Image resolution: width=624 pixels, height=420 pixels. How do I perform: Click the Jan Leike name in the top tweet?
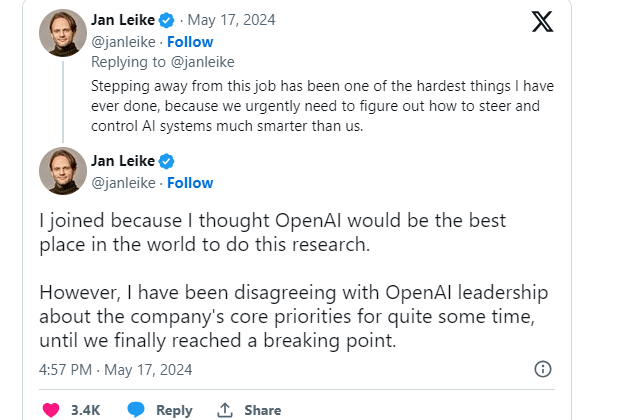123,20
